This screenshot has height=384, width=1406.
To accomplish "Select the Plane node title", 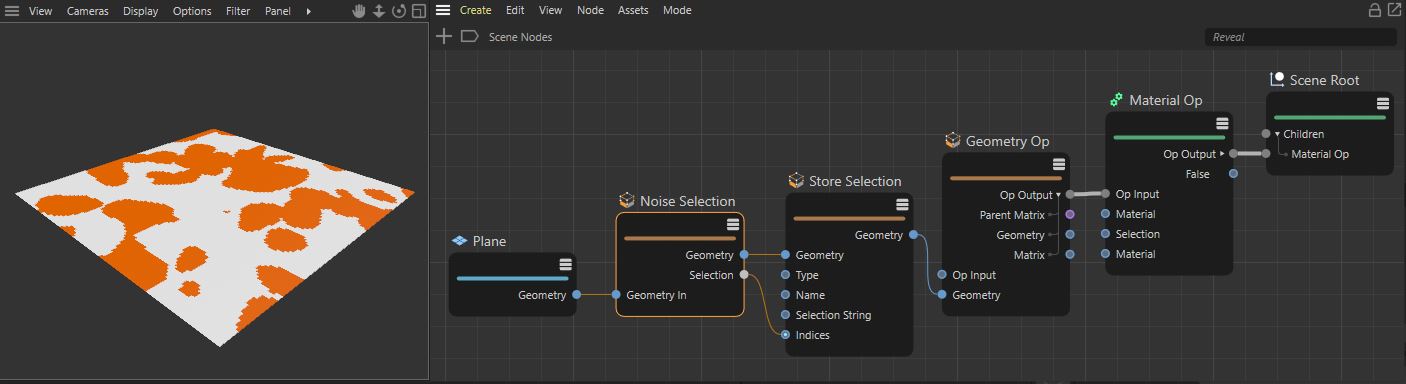I will (489, 242).
